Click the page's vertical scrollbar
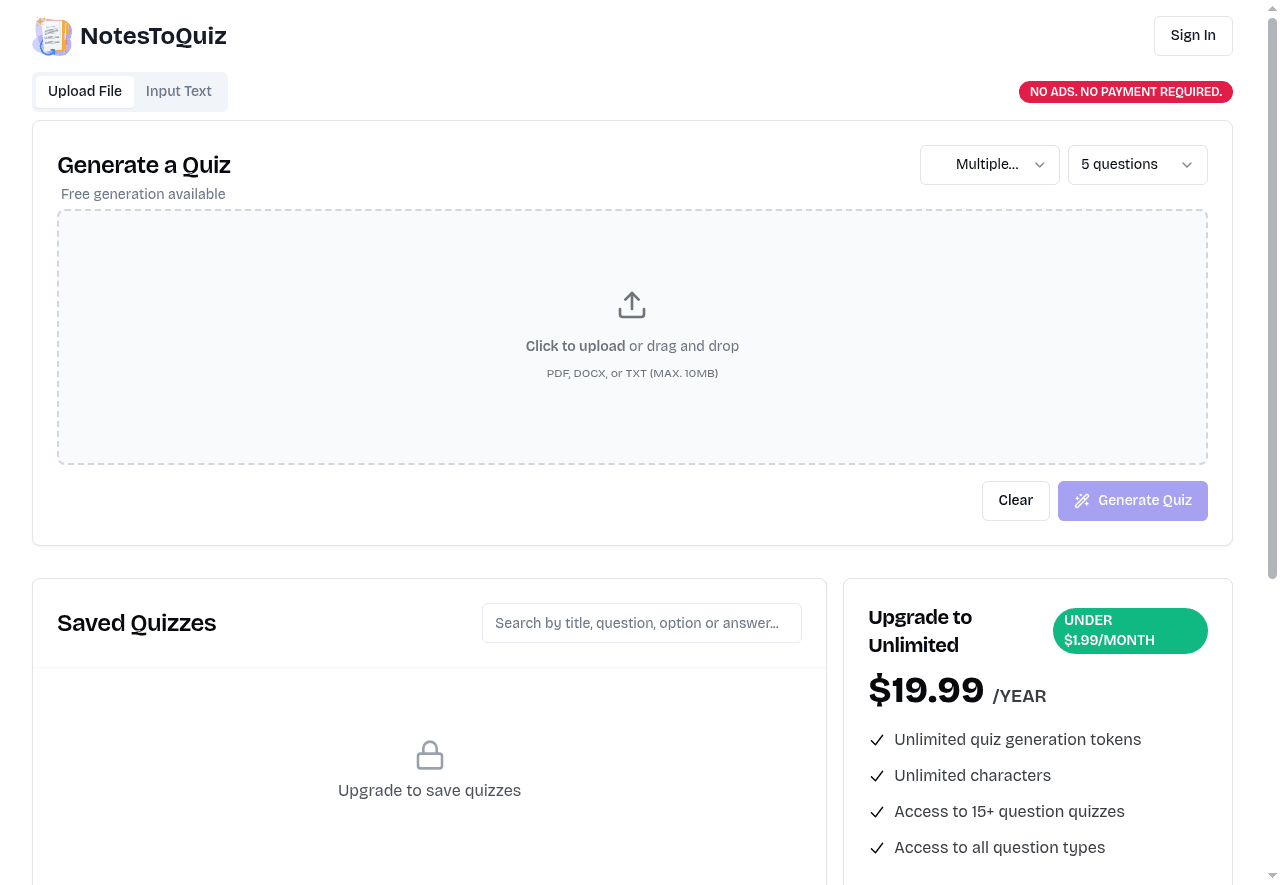 1272,300
